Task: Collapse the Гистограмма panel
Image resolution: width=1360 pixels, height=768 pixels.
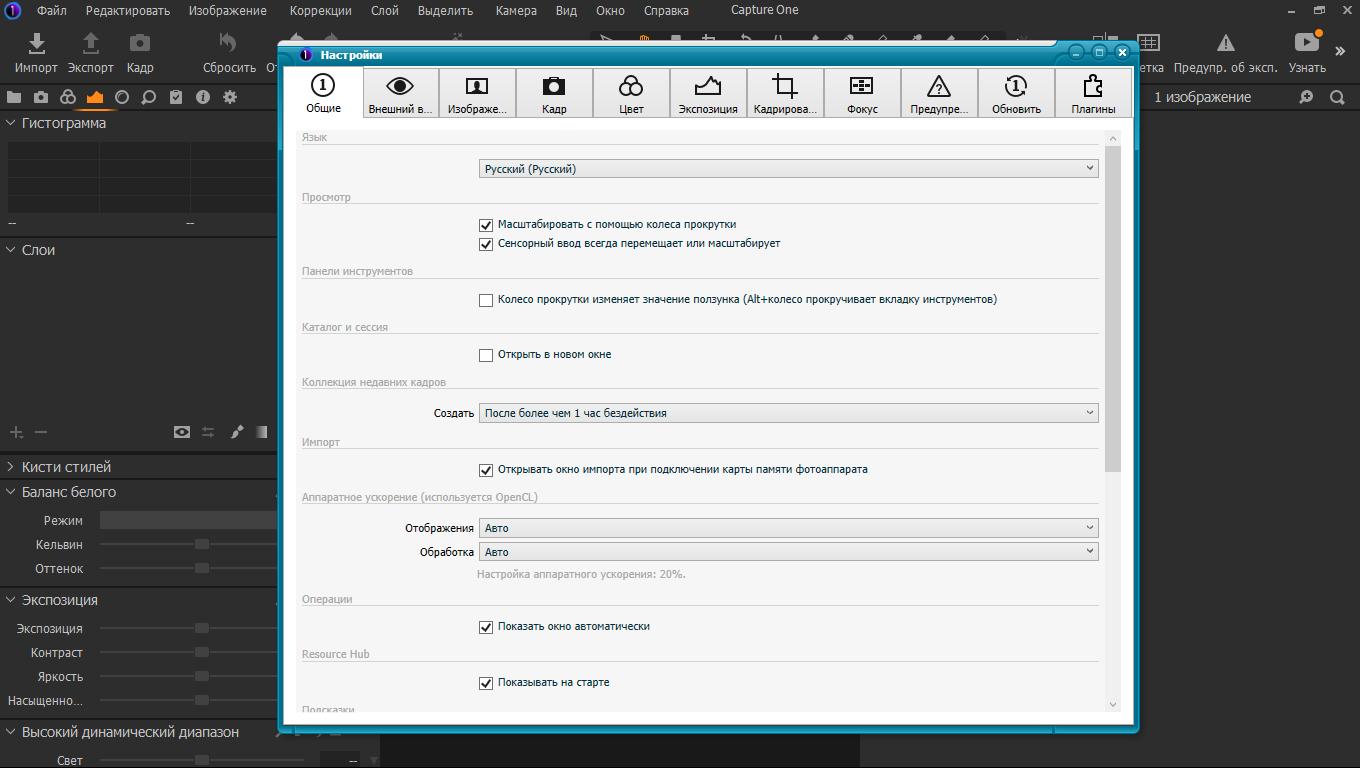Action: pyautogui.click(x=11, y=123)
